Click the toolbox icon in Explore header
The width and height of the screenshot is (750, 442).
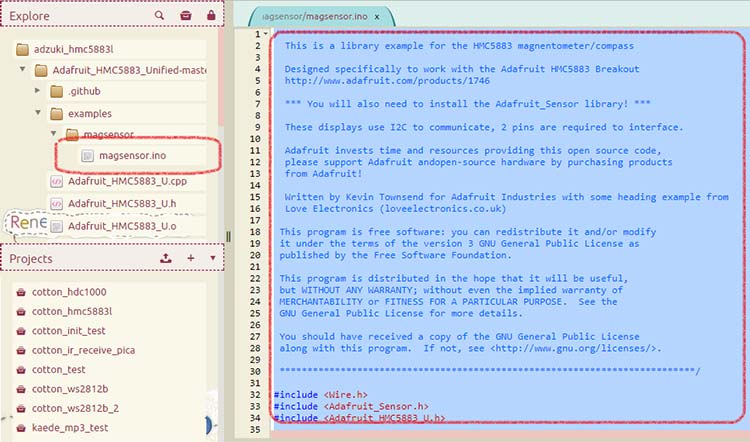(186, 15)
